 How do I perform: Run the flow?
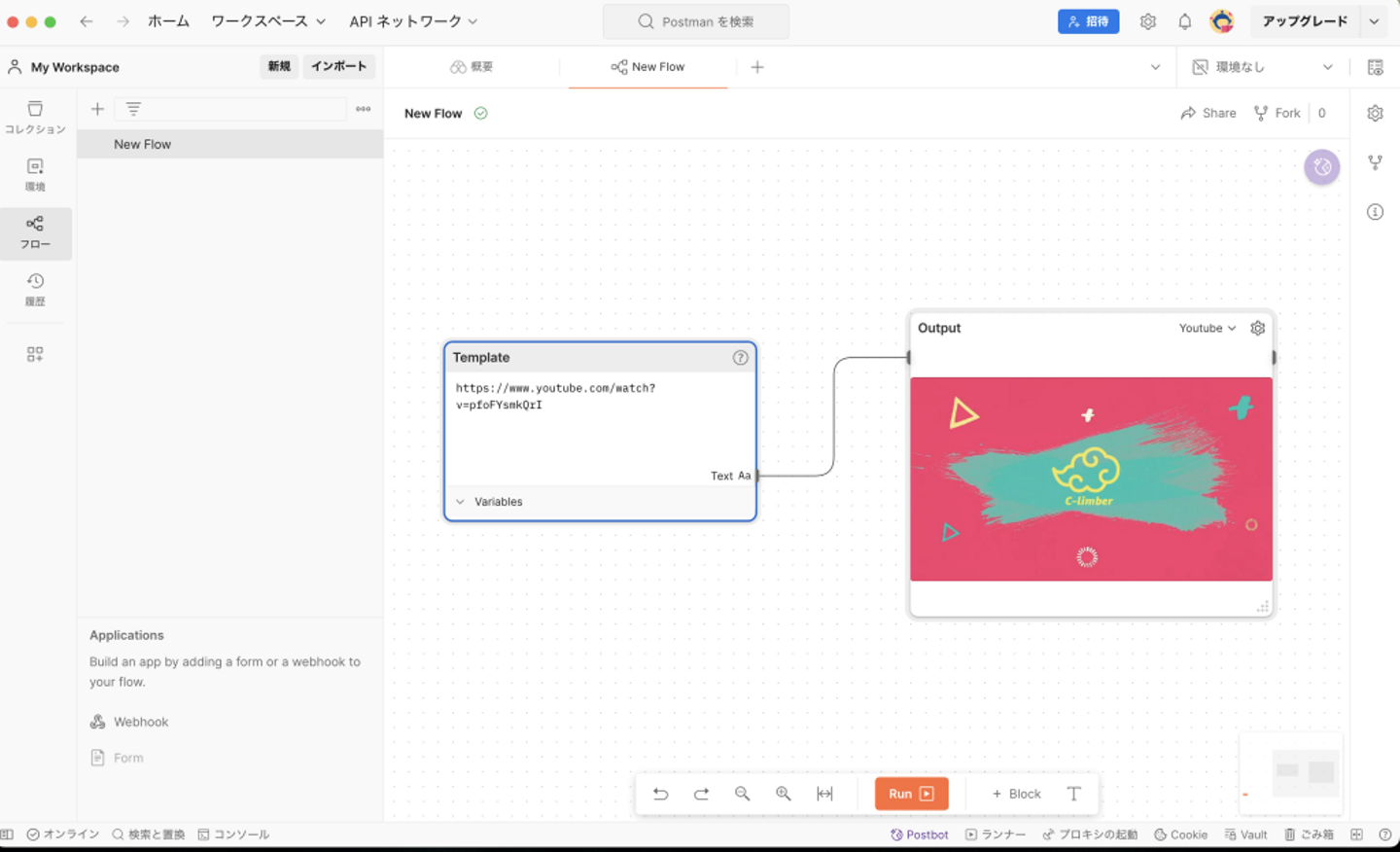pyautogui.click(x=911, y=794)
